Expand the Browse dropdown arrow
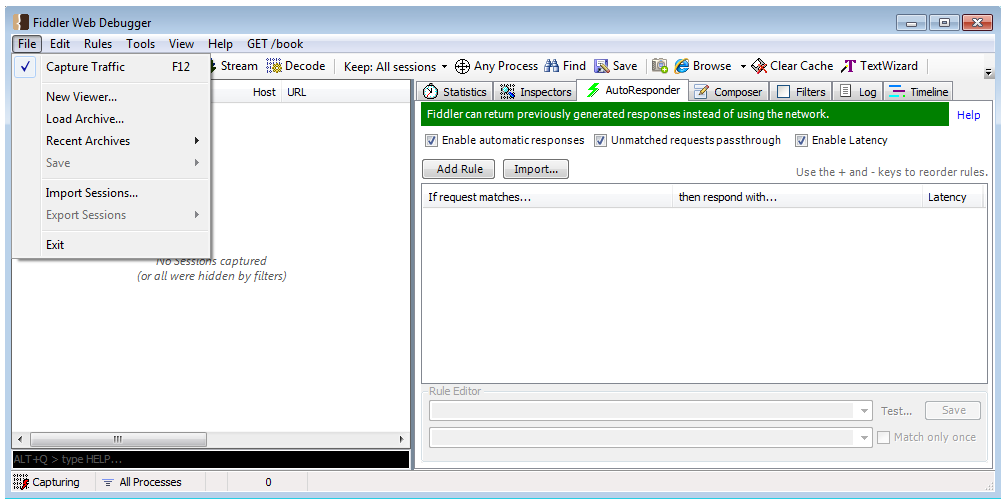 pos(743,66)
